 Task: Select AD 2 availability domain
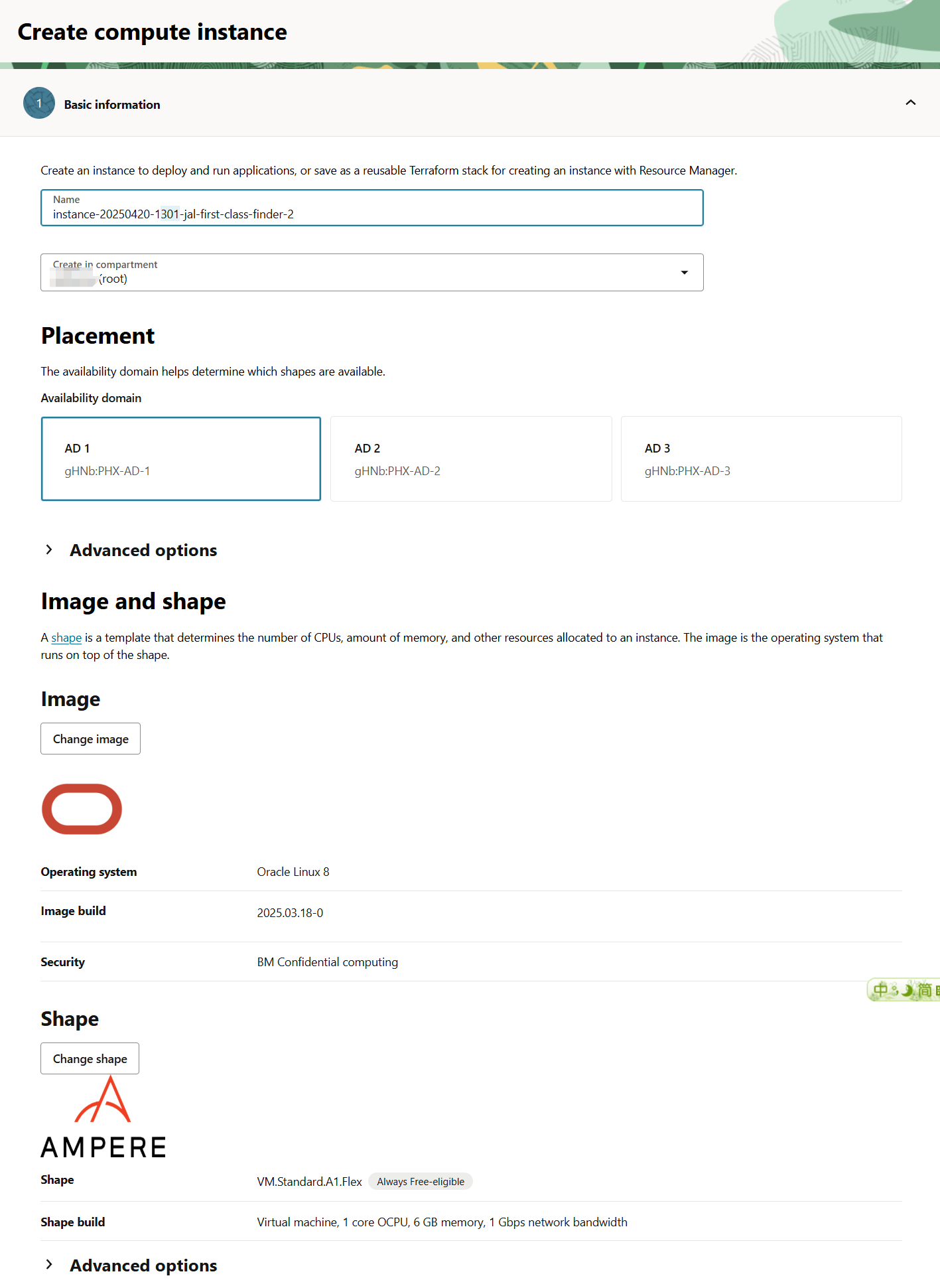point(470,459)
